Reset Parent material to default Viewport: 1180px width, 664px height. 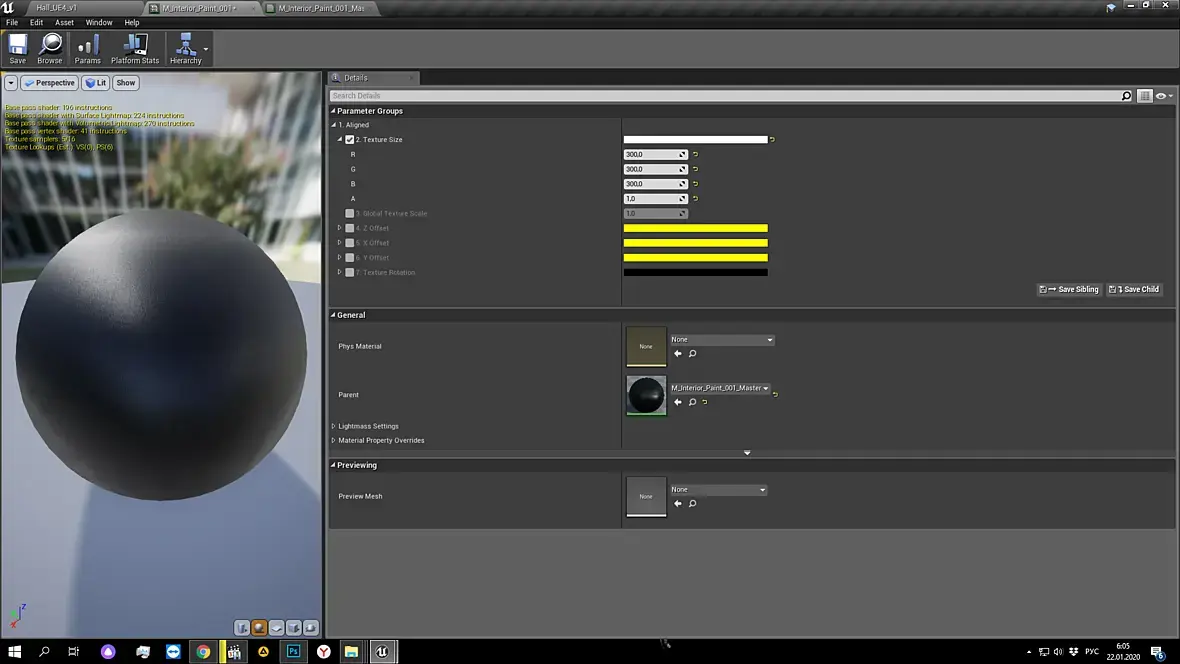click(x=705, y=402)
